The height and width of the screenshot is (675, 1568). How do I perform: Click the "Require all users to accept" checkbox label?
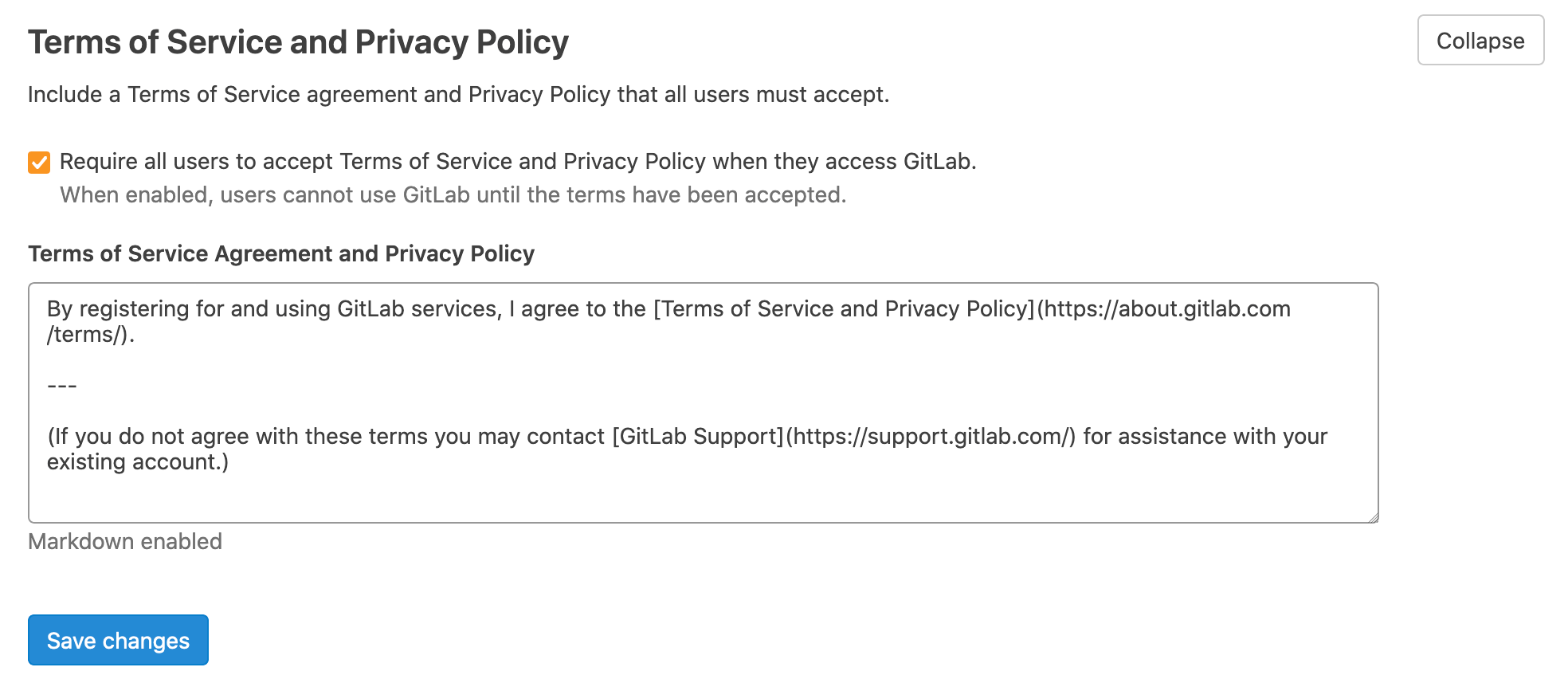517,162
